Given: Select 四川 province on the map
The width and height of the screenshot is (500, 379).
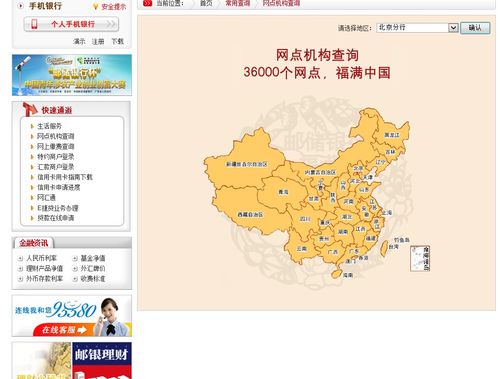Looking at the screenshot, I should [x=305, y=219].
